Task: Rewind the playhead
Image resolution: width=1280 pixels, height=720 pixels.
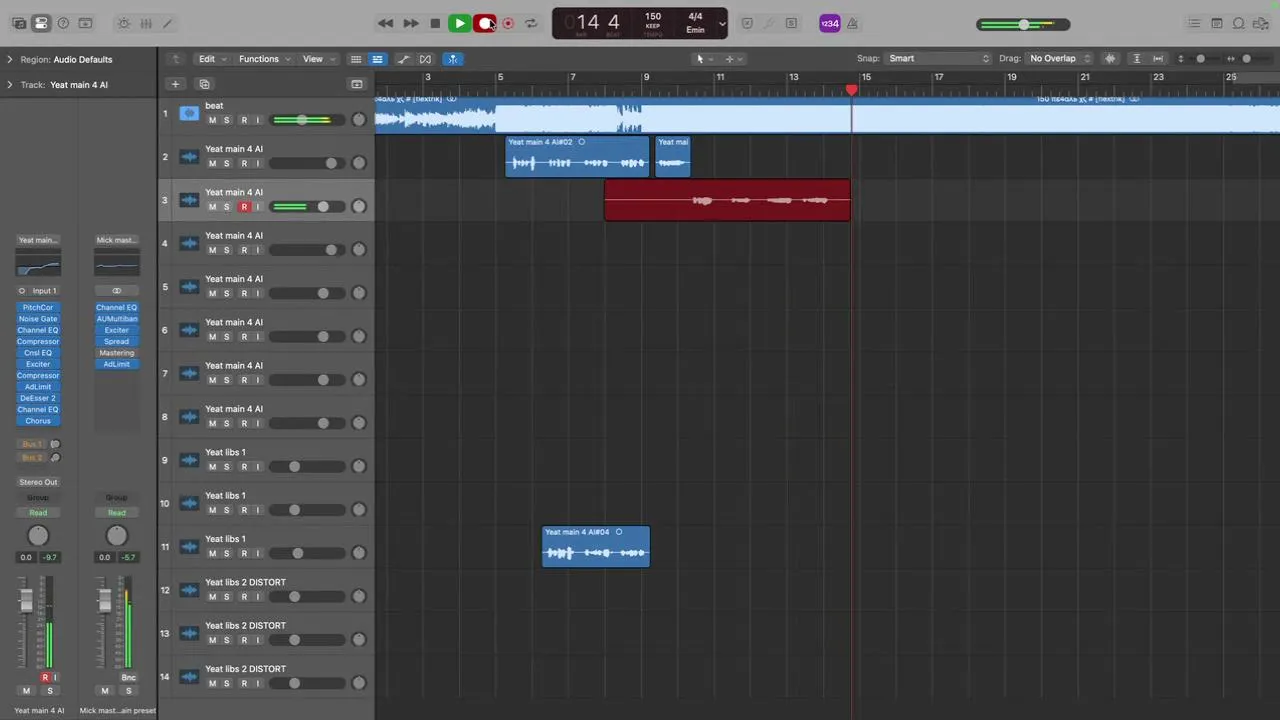Action: [386, 23]
